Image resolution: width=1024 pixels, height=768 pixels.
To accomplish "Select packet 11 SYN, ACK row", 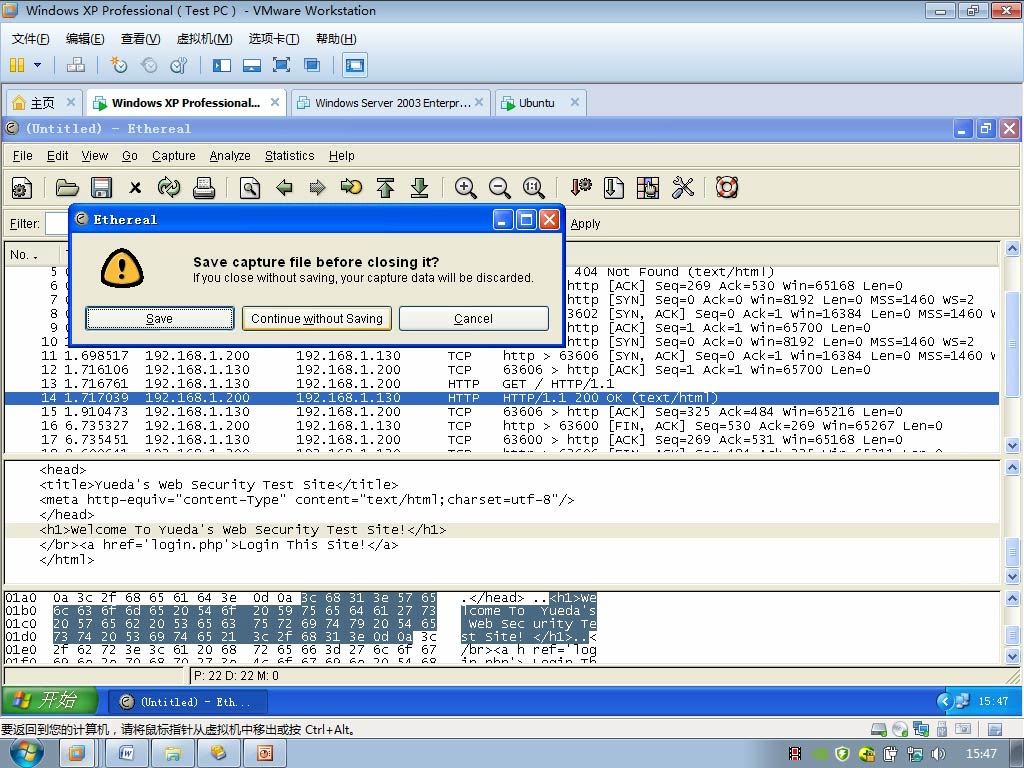I will 502,356.
